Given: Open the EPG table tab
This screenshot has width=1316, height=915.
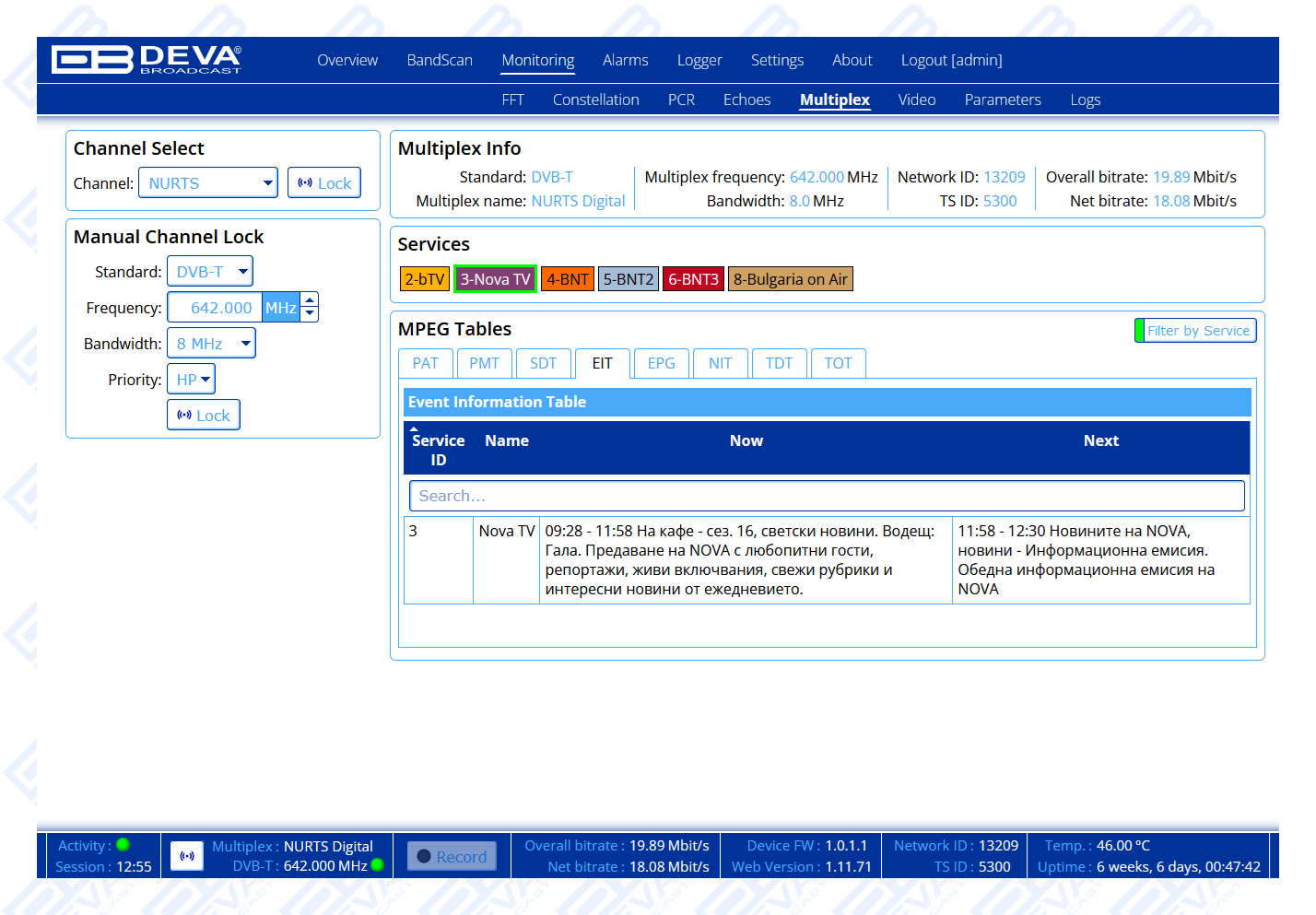Looking at the screenshot, I should coord(661,363).
